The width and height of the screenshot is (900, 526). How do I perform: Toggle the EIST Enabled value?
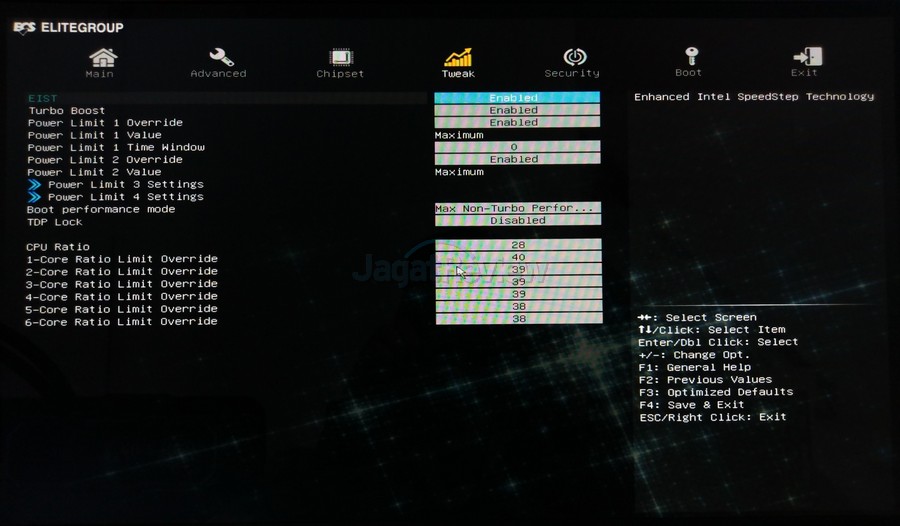coord(516,98)
